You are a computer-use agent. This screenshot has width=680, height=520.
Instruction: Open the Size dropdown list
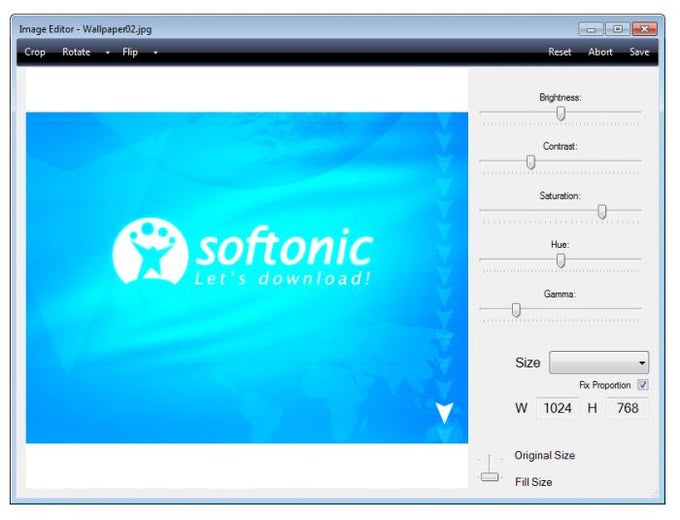pyautogui.click(x=599, y=363)
